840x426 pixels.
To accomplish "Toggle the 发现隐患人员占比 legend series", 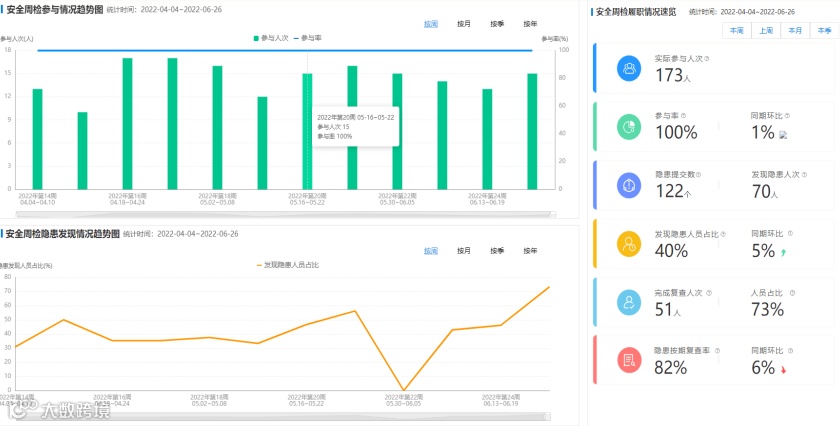I will coord(288,265).
